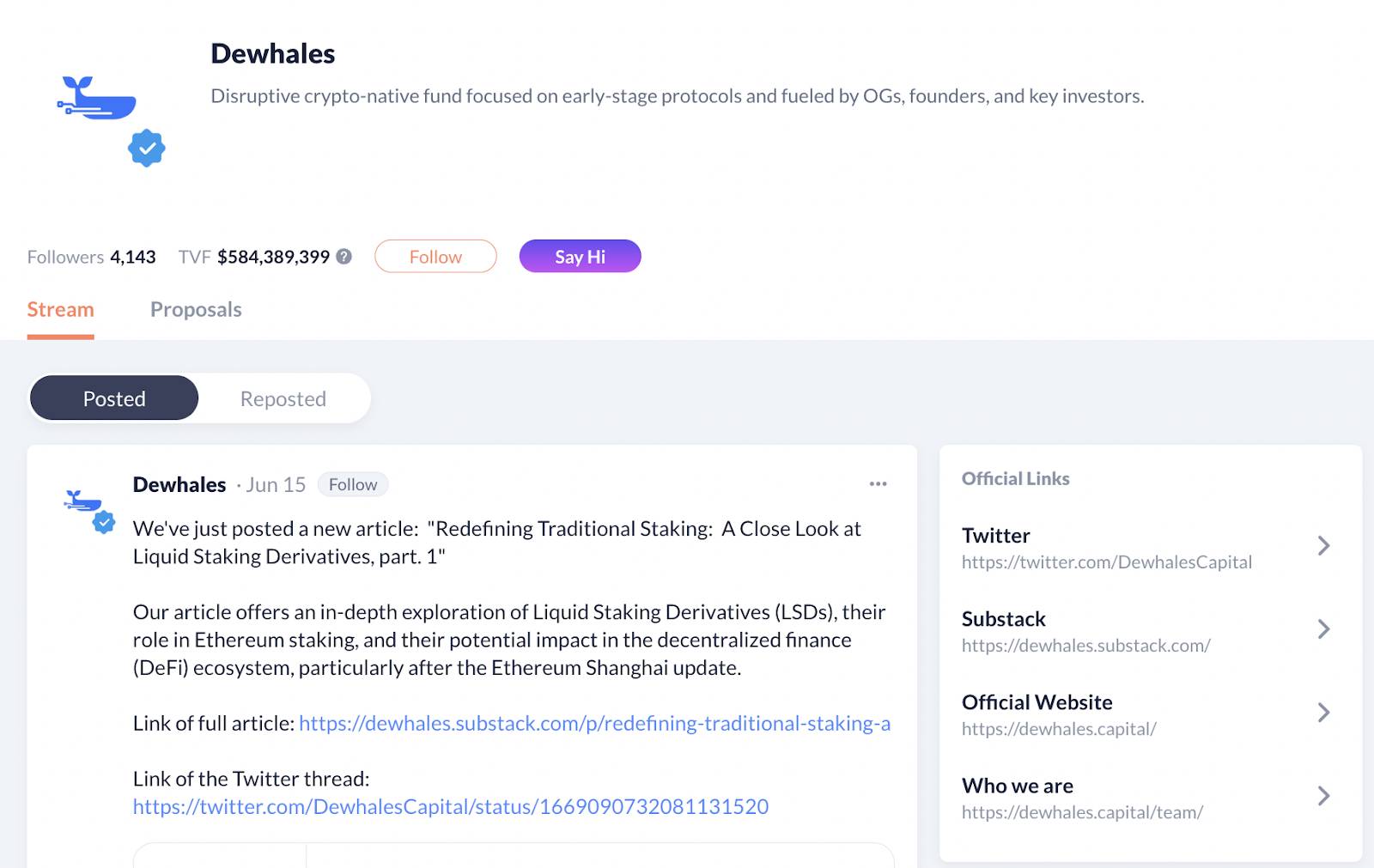Viewport: 1374px width, 868px height.
Task: Switch the post filter to Posted
Action: (x=114, y=398)
